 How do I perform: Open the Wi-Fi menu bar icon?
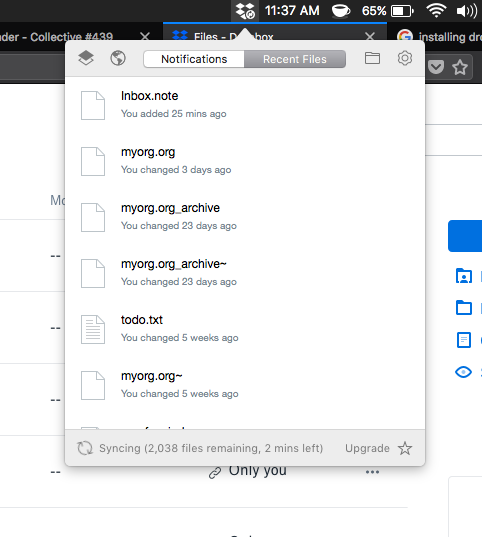click(x=436, y=11)
